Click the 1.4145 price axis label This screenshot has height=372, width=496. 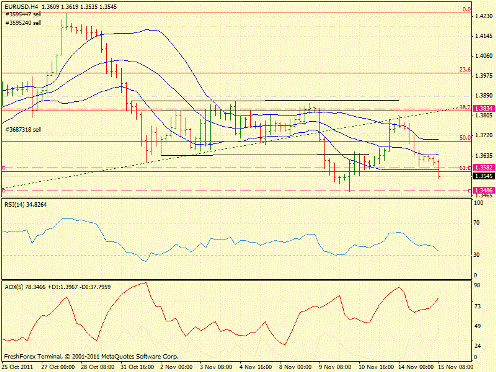tap(484, 36)
